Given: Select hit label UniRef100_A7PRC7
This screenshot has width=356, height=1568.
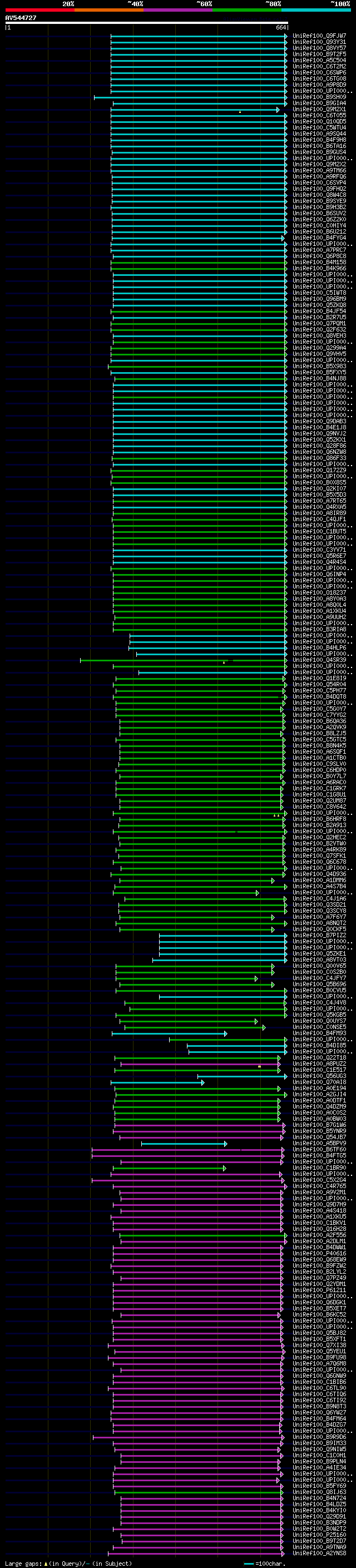Looking at the screenshot, I should tap(319, 250).
